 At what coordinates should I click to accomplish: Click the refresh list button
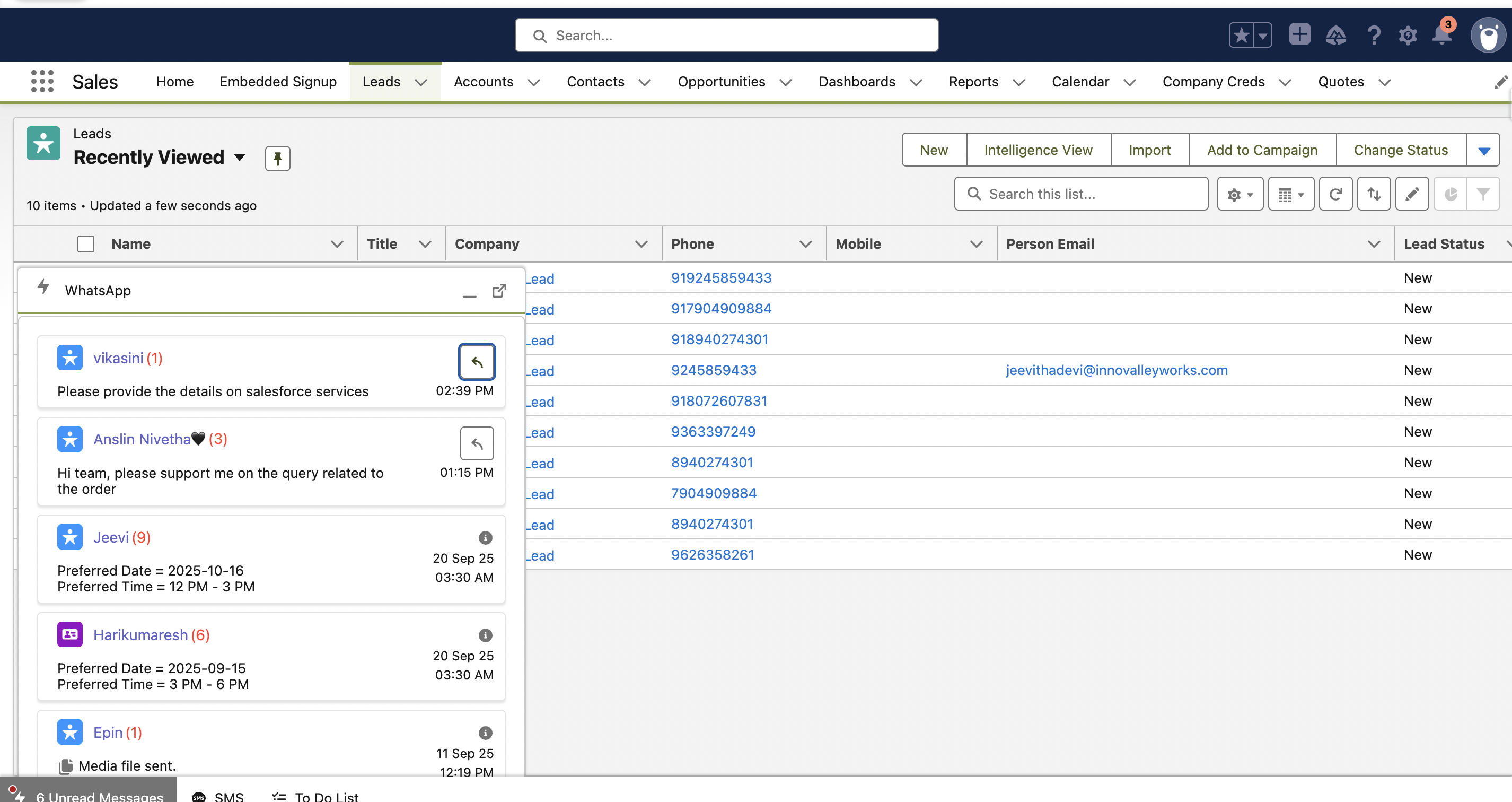coord(1335,194)
